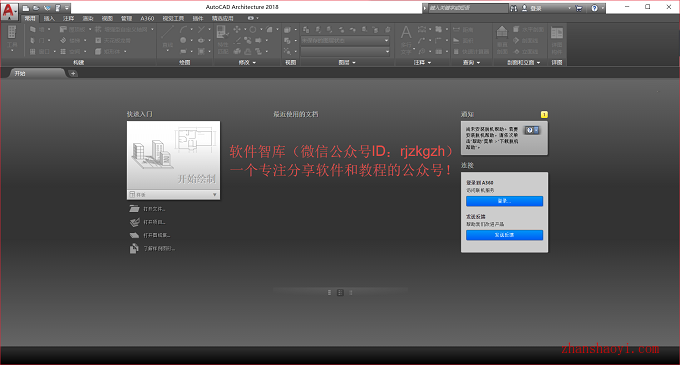Click the New file icon in quick access toolbar
The image size is (680, 365).
26,8
